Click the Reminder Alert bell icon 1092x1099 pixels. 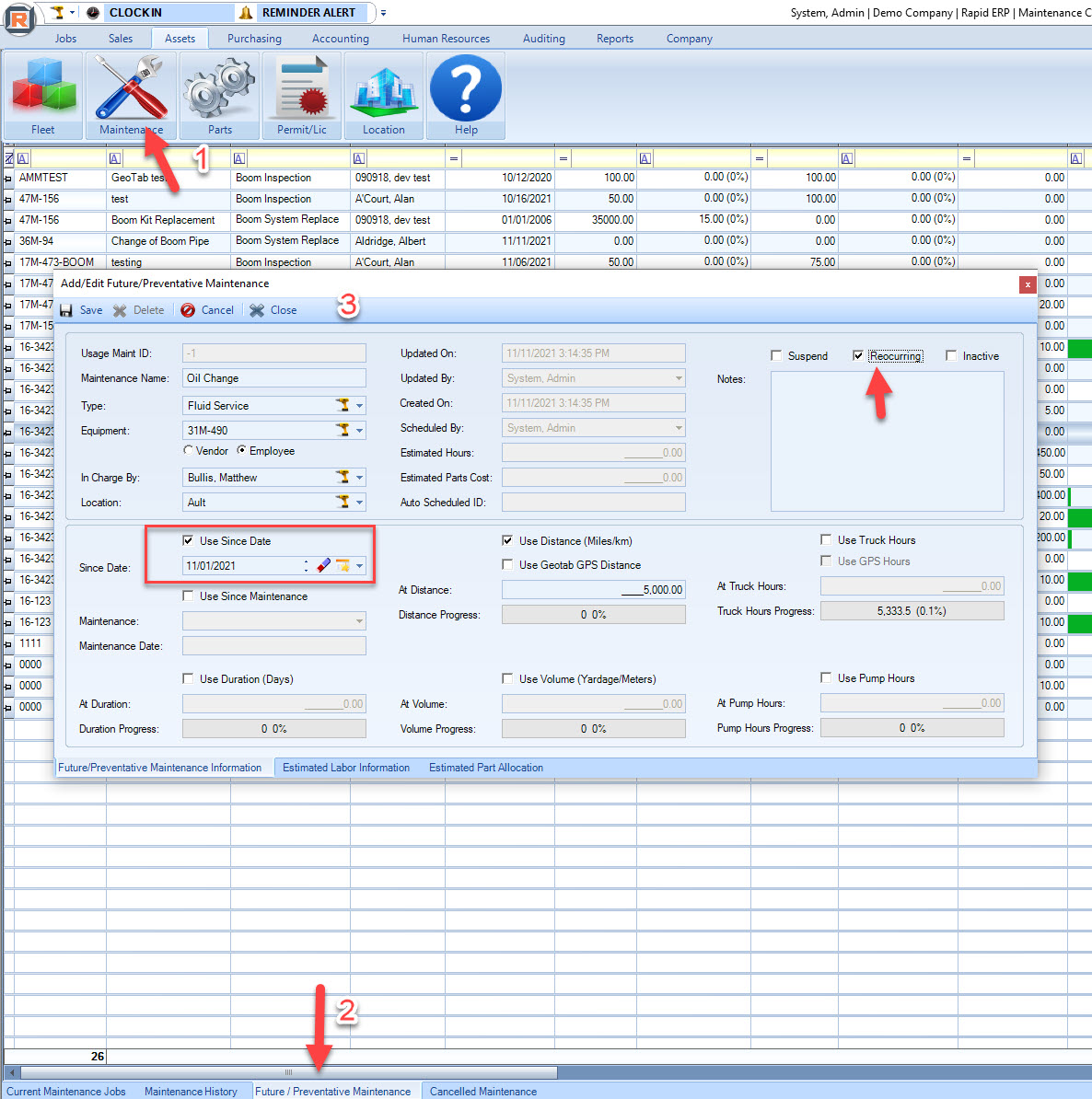click(246, 13)
